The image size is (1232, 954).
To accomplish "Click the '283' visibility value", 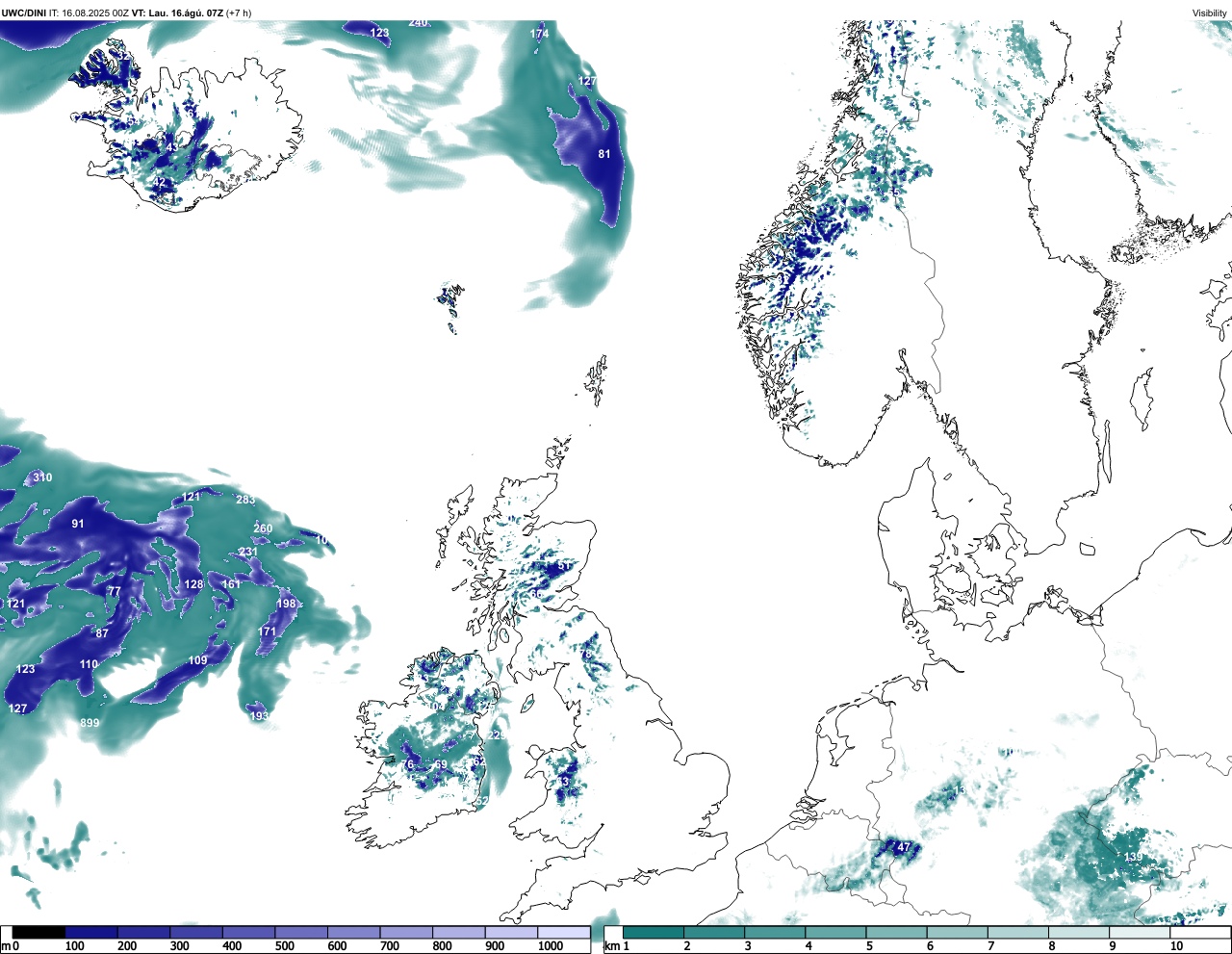I will pyautogui.click(x=246, y=500).
